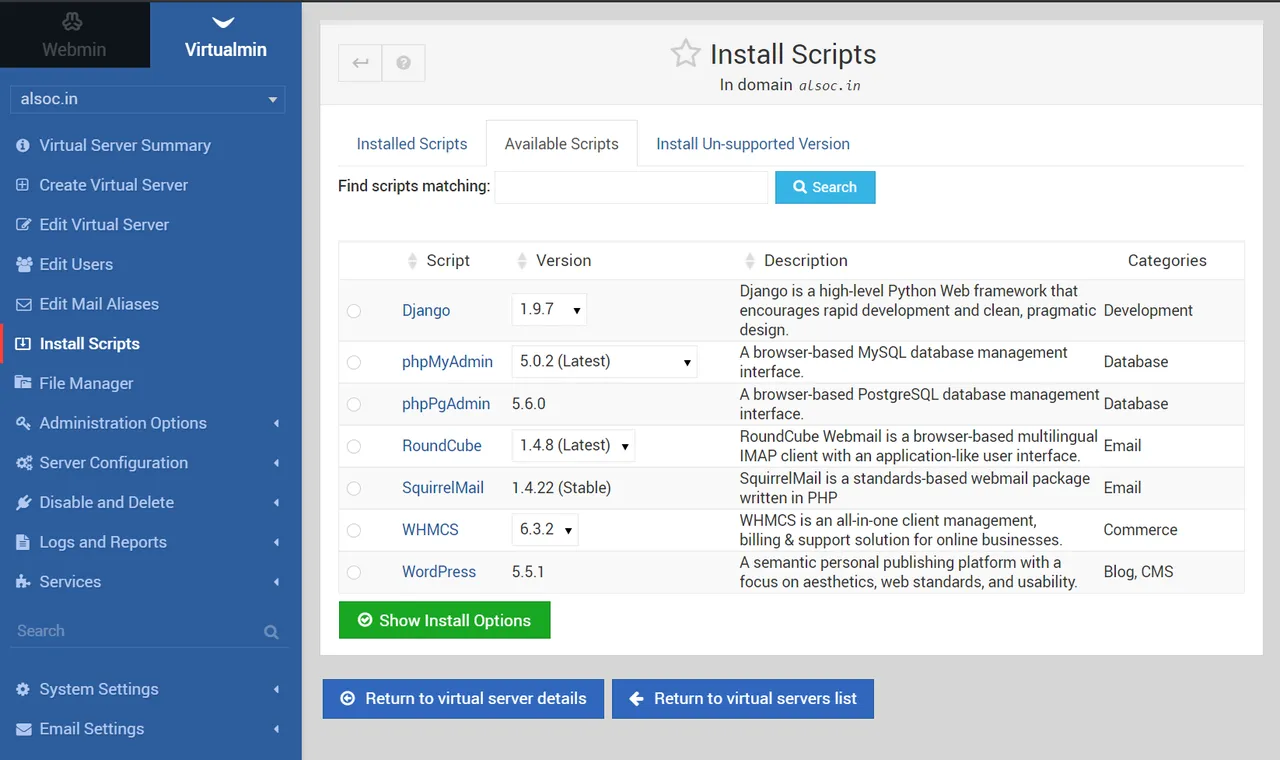The image size is (1280, 760).
Task: Click Return to virtual server details
Action: [463, 699]
